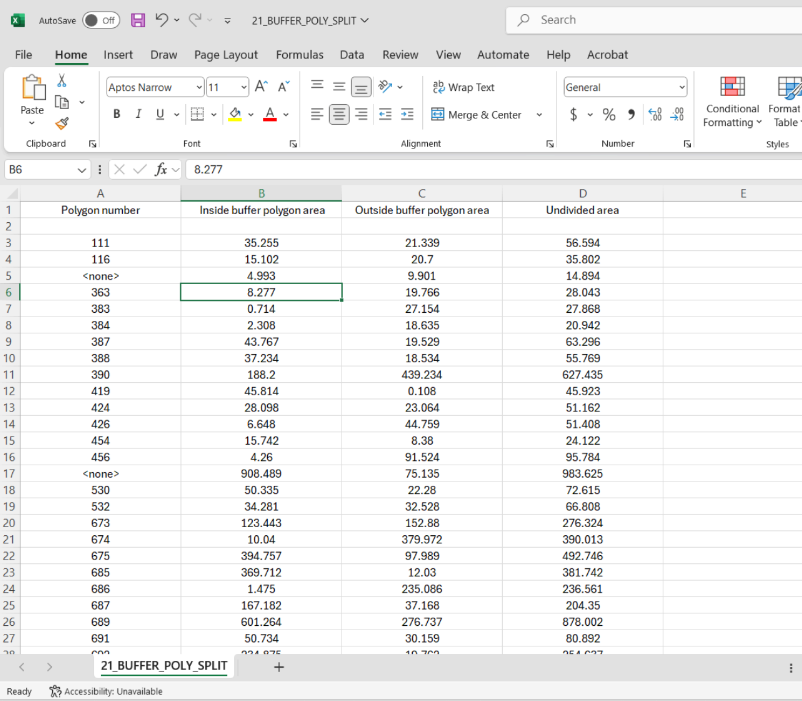Click the Wrap Text button
Viewport: 802px width, 701px height.
[x=463, y=87]
